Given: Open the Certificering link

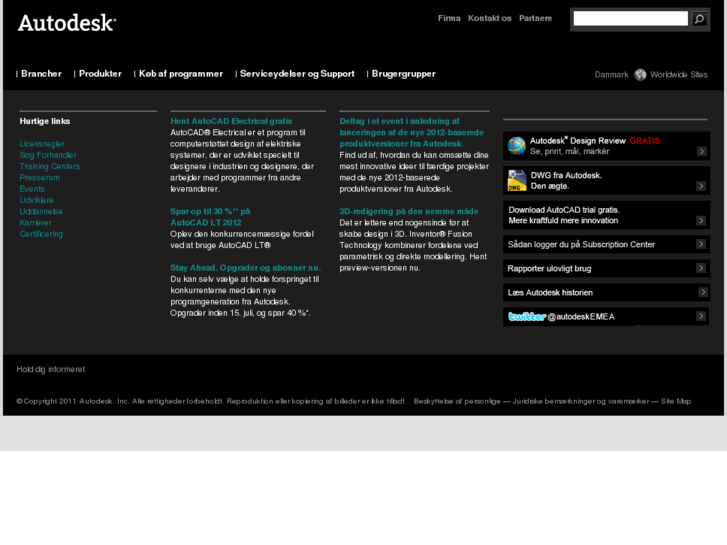Looking at the screenshot, I should (41, 234).
